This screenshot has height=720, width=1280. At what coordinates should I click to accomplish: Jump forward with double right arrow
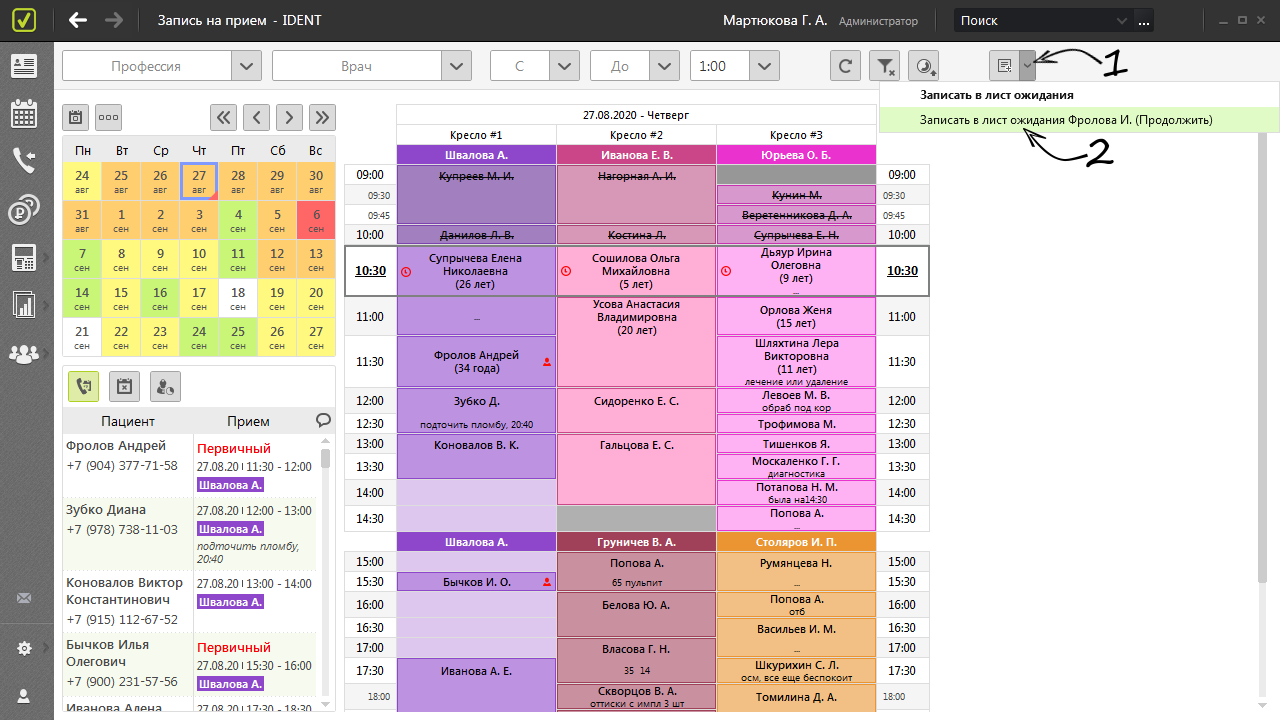322,117
